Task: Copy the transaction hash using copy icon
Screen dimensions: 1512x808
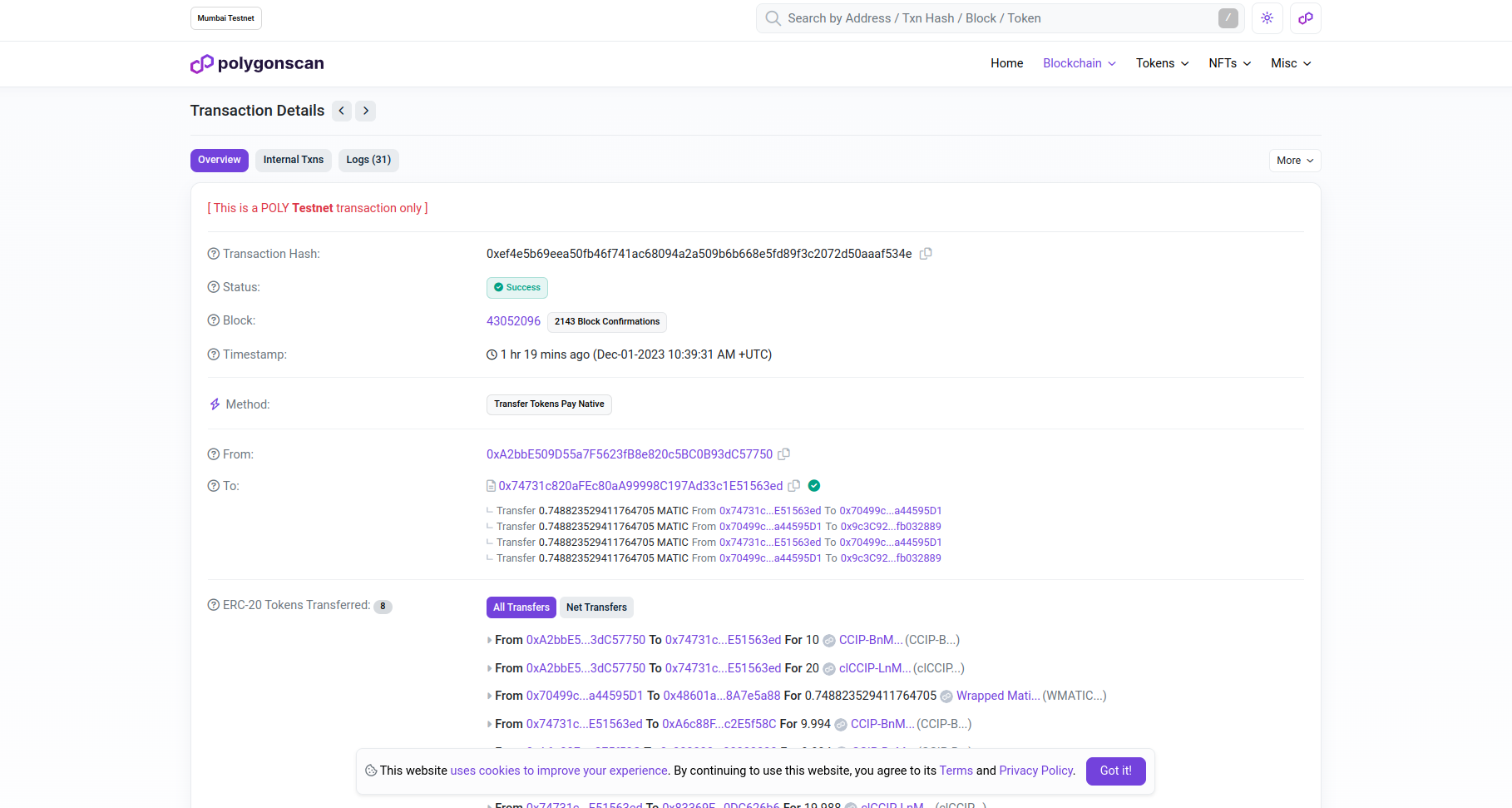Action: click(926, 254)
